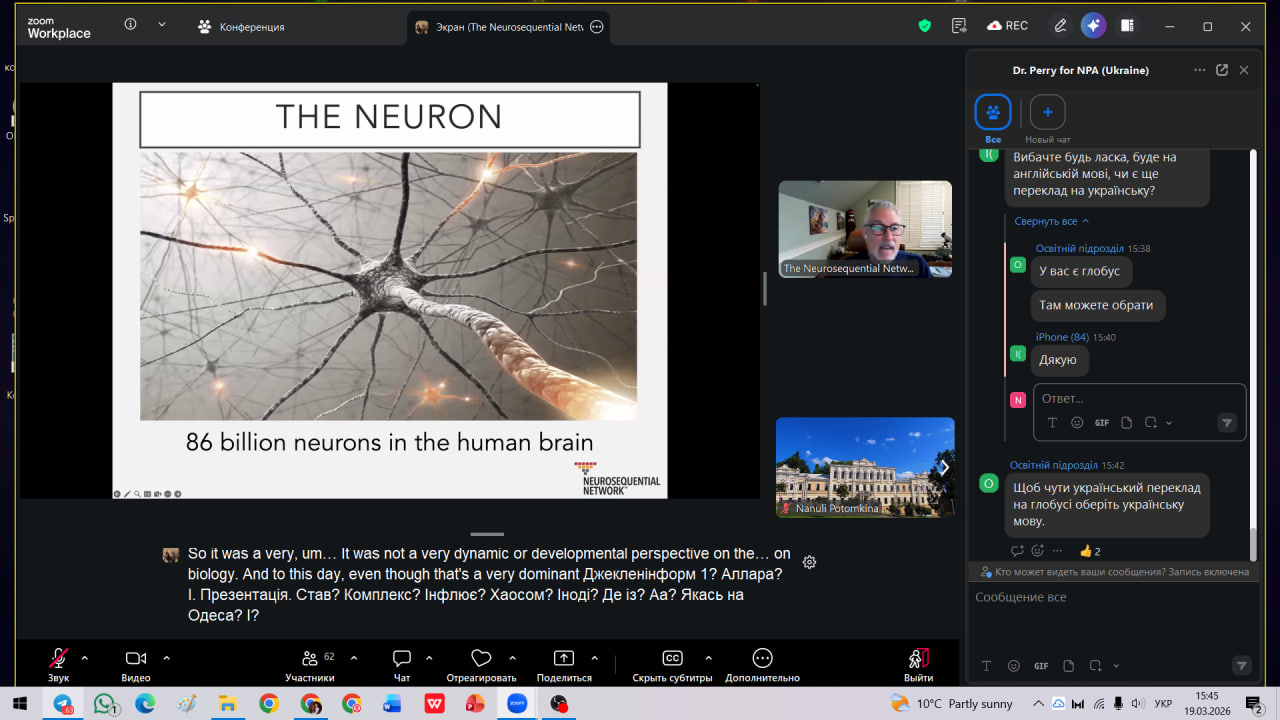Click the green encryption shield icon
The height and width of the screenshot is (720, 1280).
pyautogui.click(x=925, y=26)
